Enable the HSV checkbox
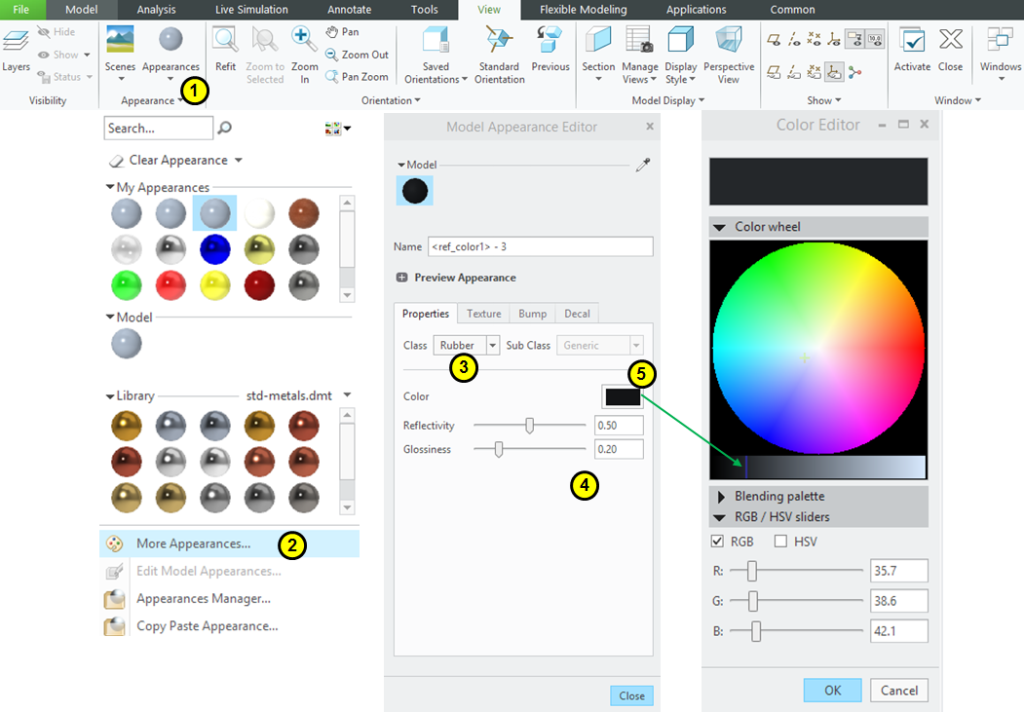 (x=782, y=541)
